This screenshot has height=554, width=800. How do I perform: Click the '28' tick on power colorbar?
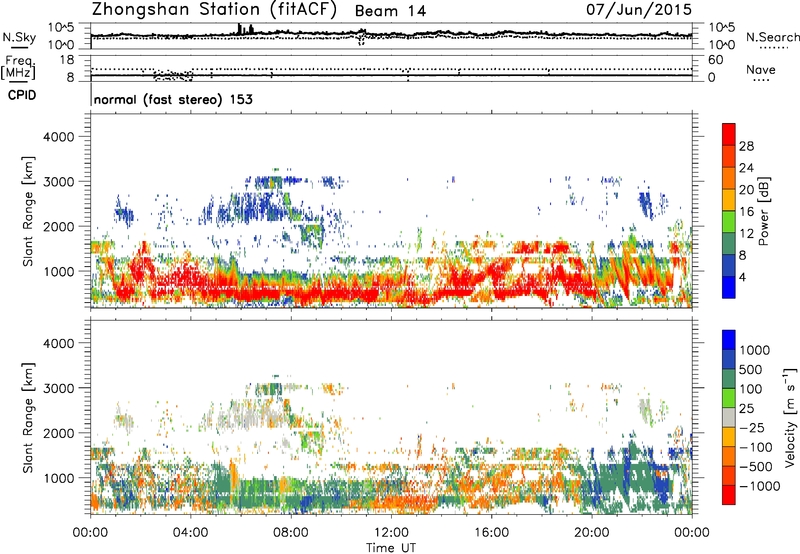tap(746, 146)
